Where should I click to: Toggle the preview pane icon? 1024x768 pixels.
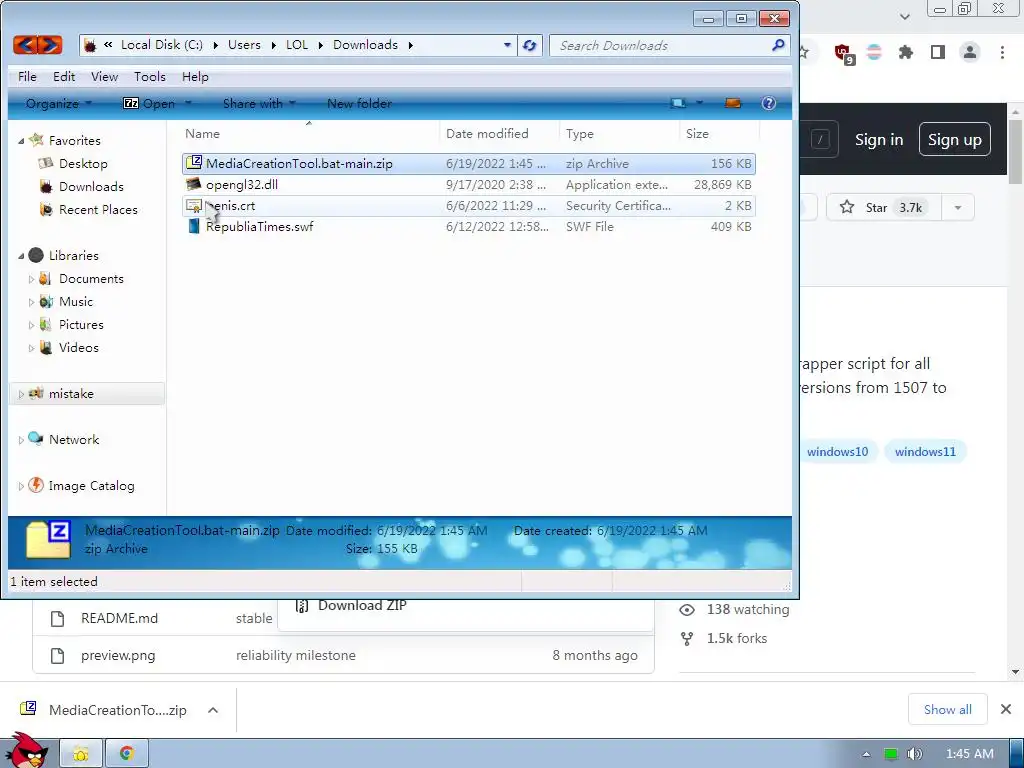tap(733, 103)
